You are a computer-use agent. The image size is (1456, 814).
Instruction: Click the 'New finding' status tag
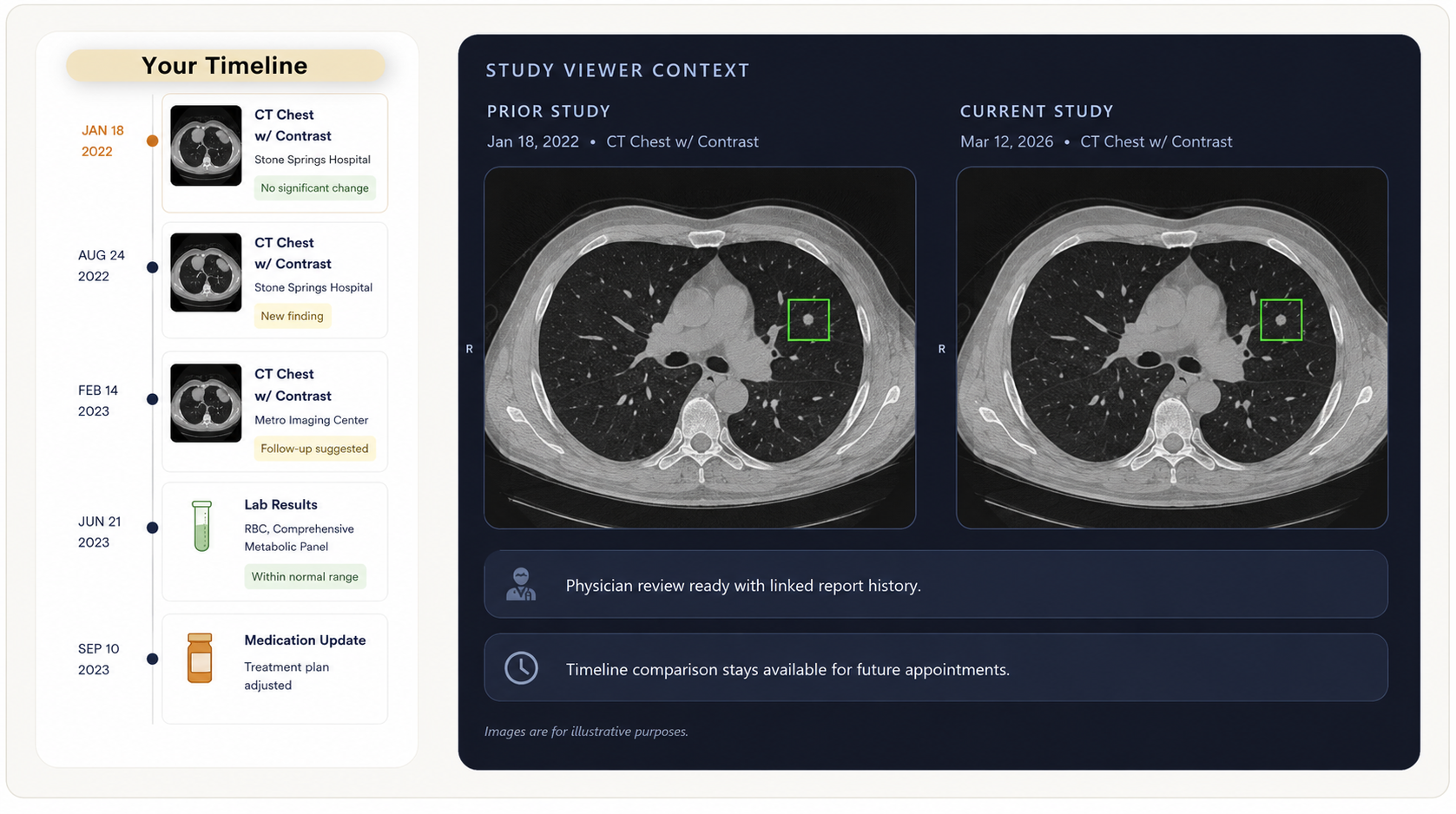click(x=292, y=316)
